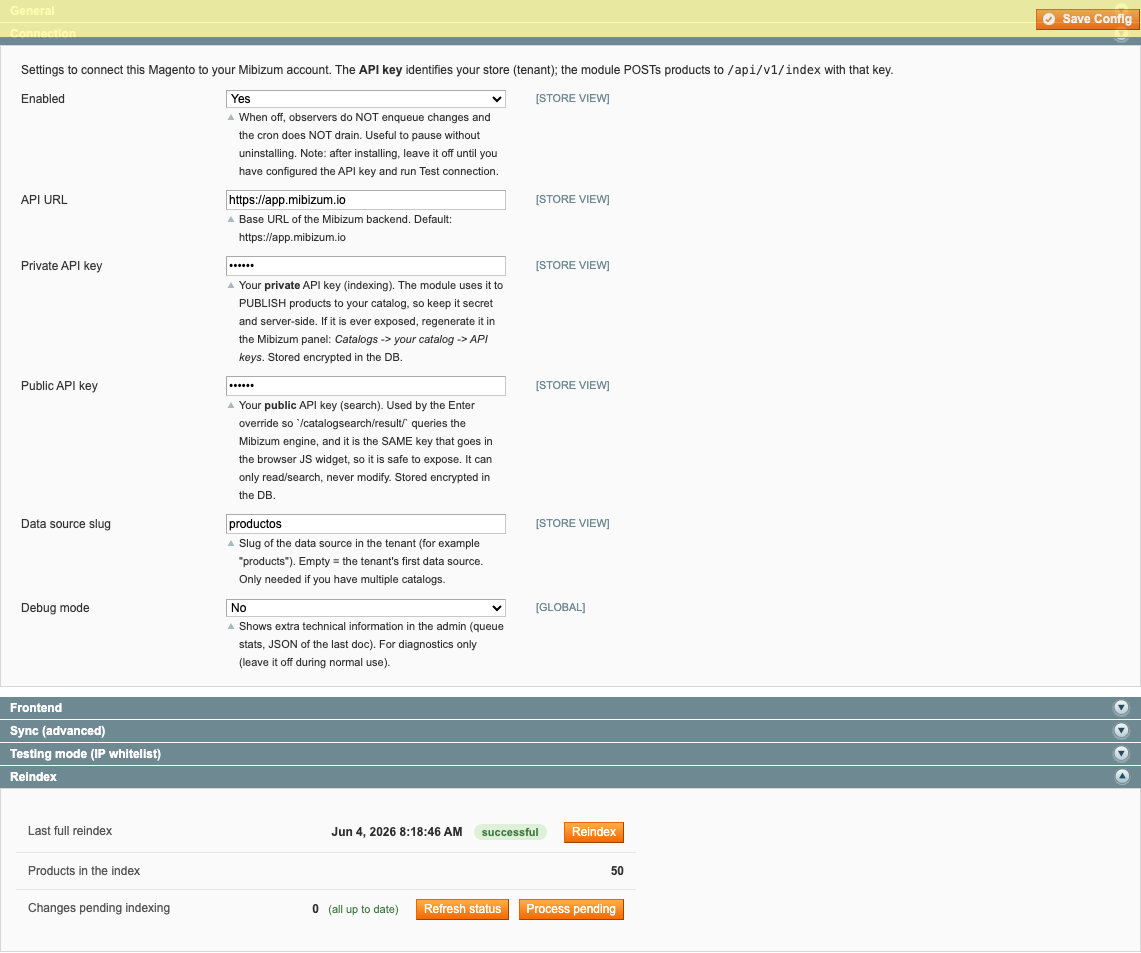This screenshot has width=1141, height=953.
Task: Click the [STORE VIEW] label next to Private API key
Action: (x=573, y=266)
